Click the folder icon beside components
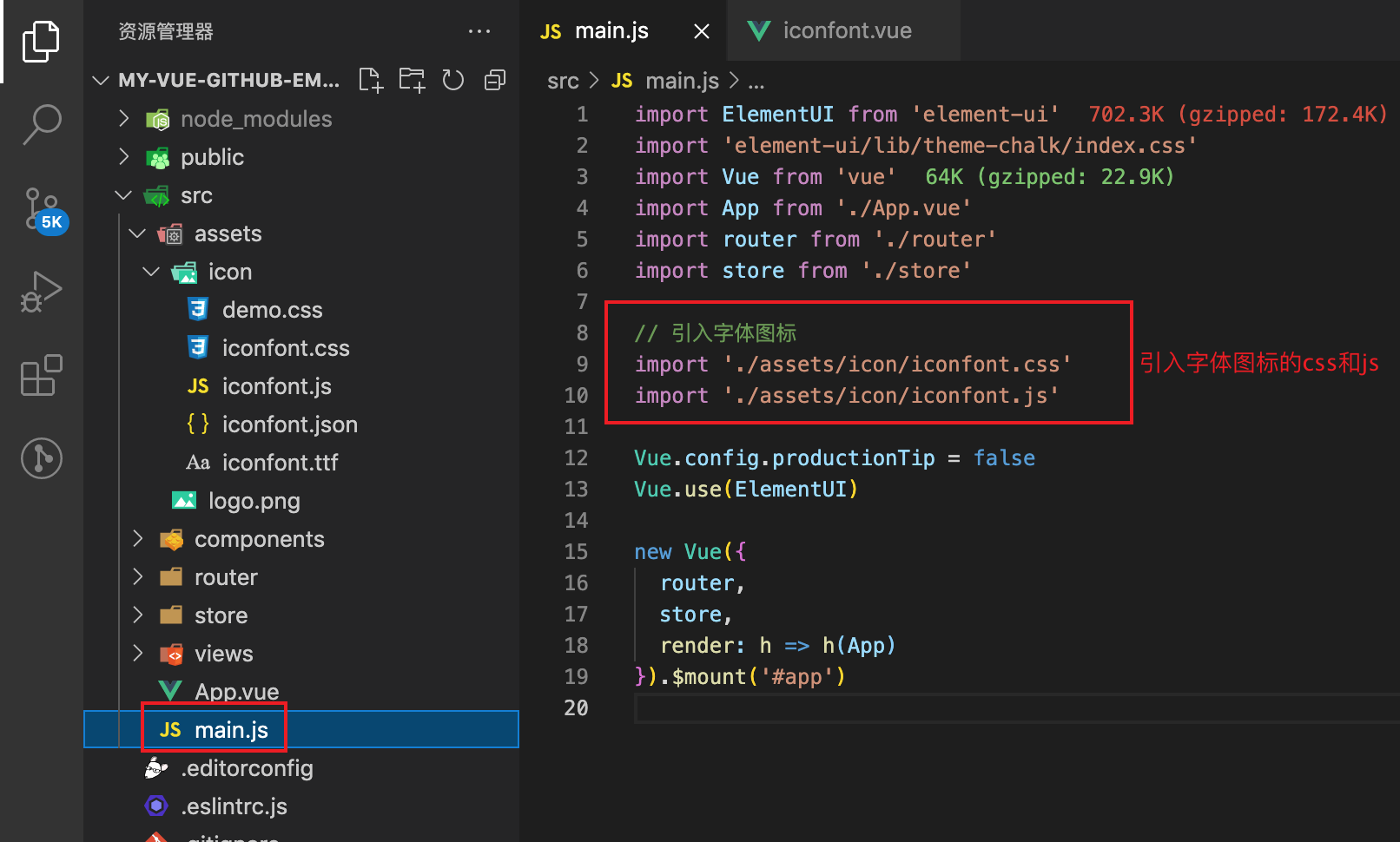Screen dimensions: 1400x842 [x=171, y=539]
